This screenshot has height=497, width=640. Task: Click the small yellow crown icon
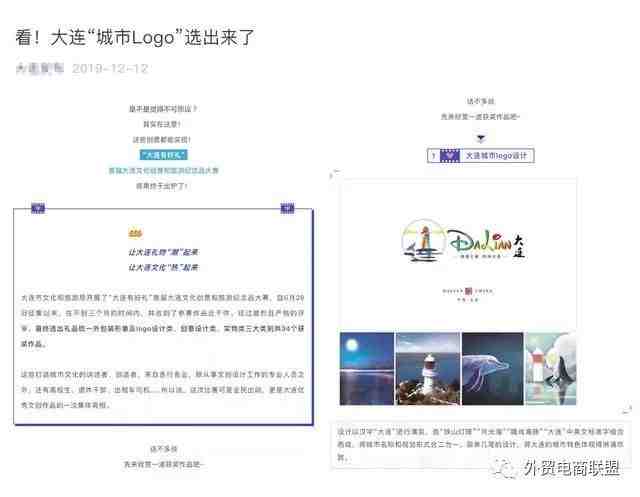135,233
